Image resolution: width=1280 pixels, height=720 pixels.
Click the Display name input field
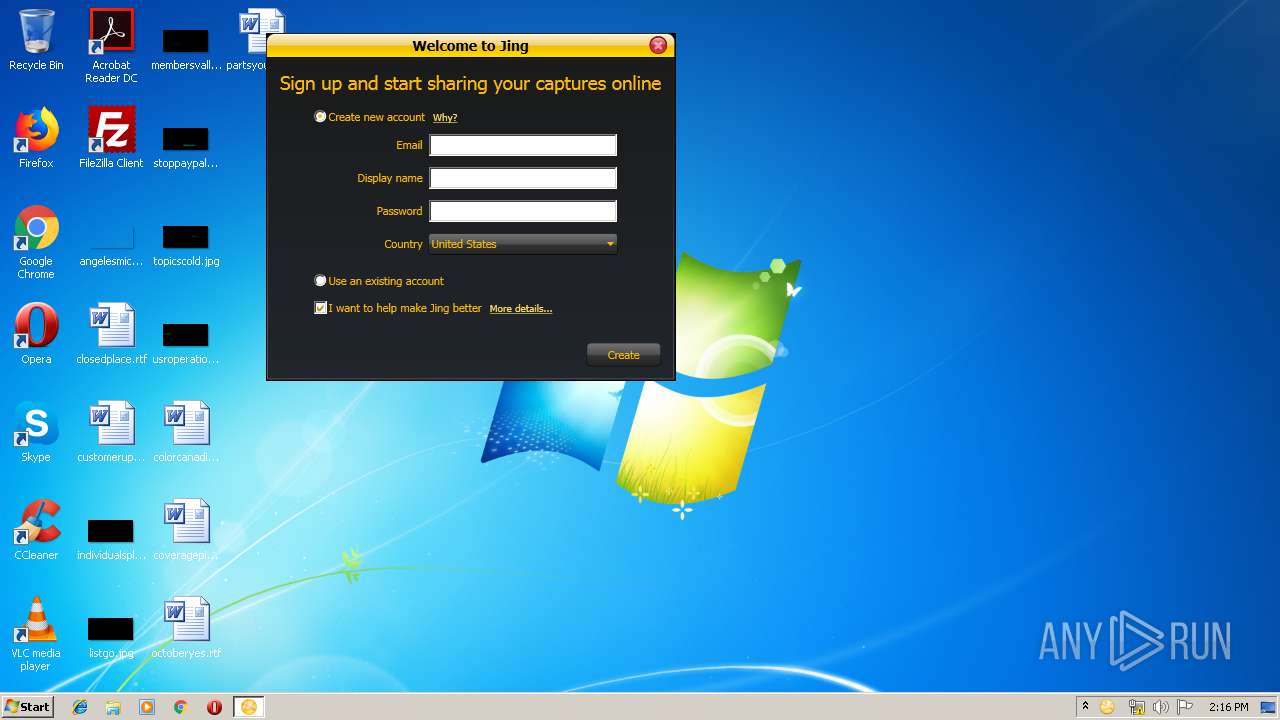tap(523, 179)
